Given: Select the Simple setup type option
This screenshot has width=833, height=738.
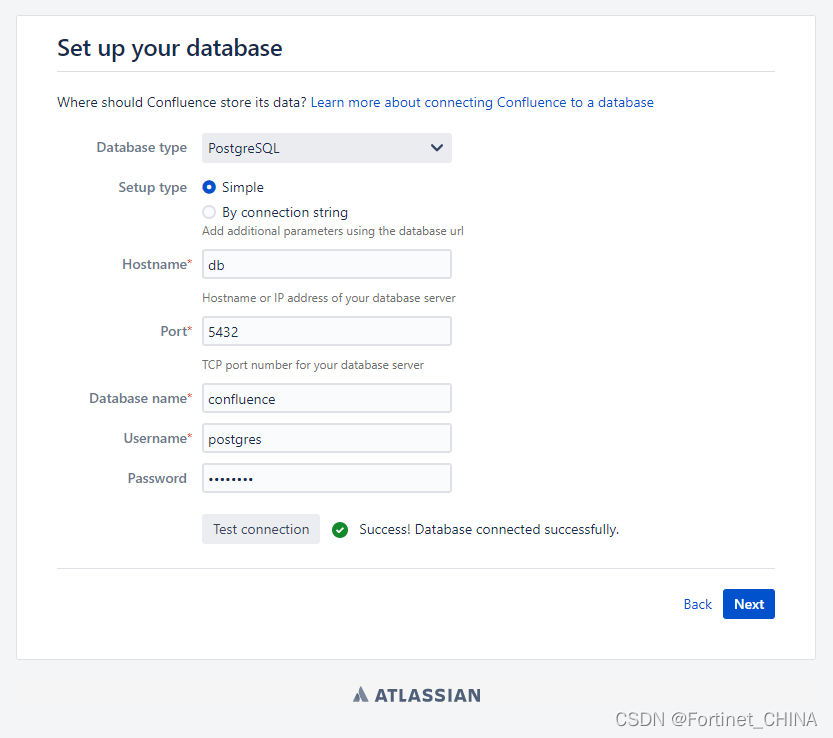Looking at the screenshot, I should 209,187.
